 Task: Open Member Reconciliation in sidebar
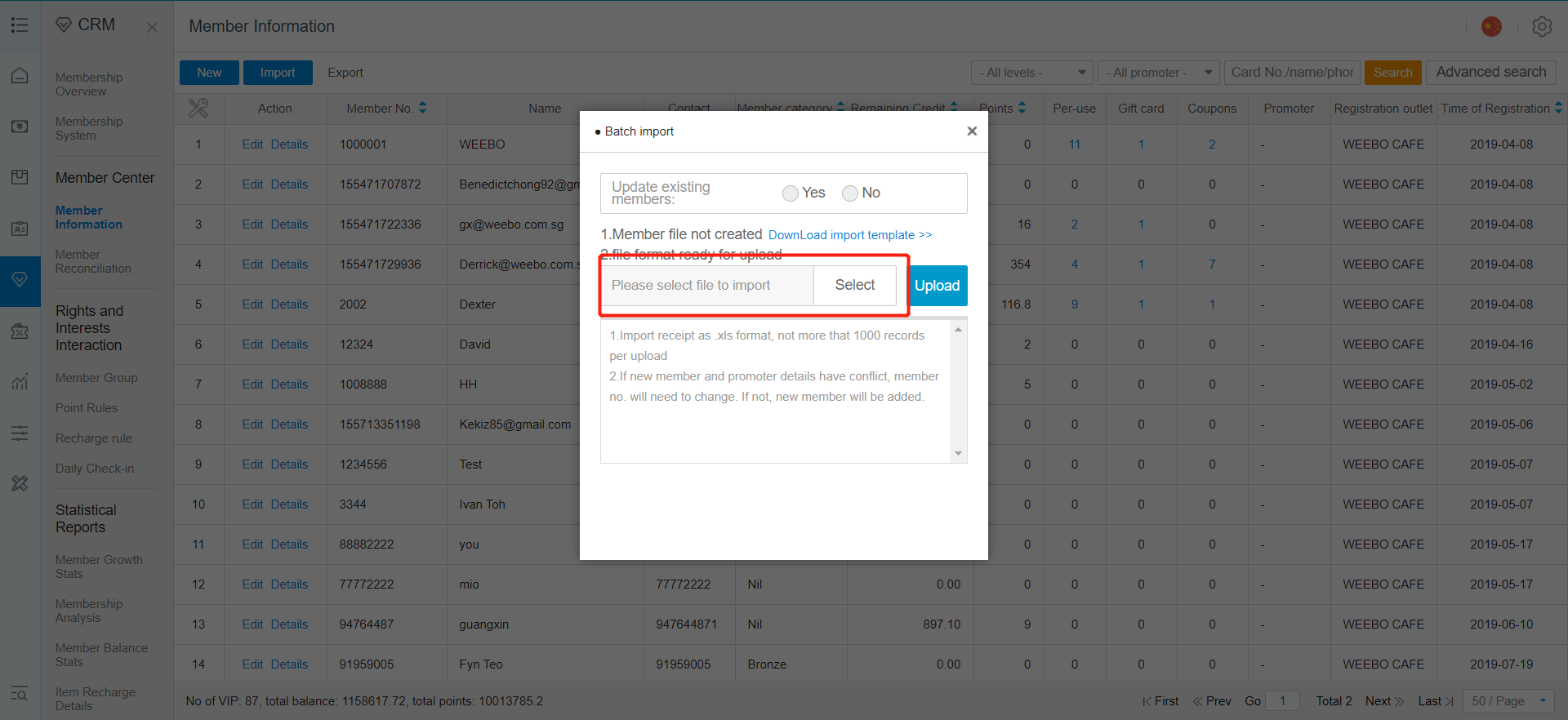point(93,261)
